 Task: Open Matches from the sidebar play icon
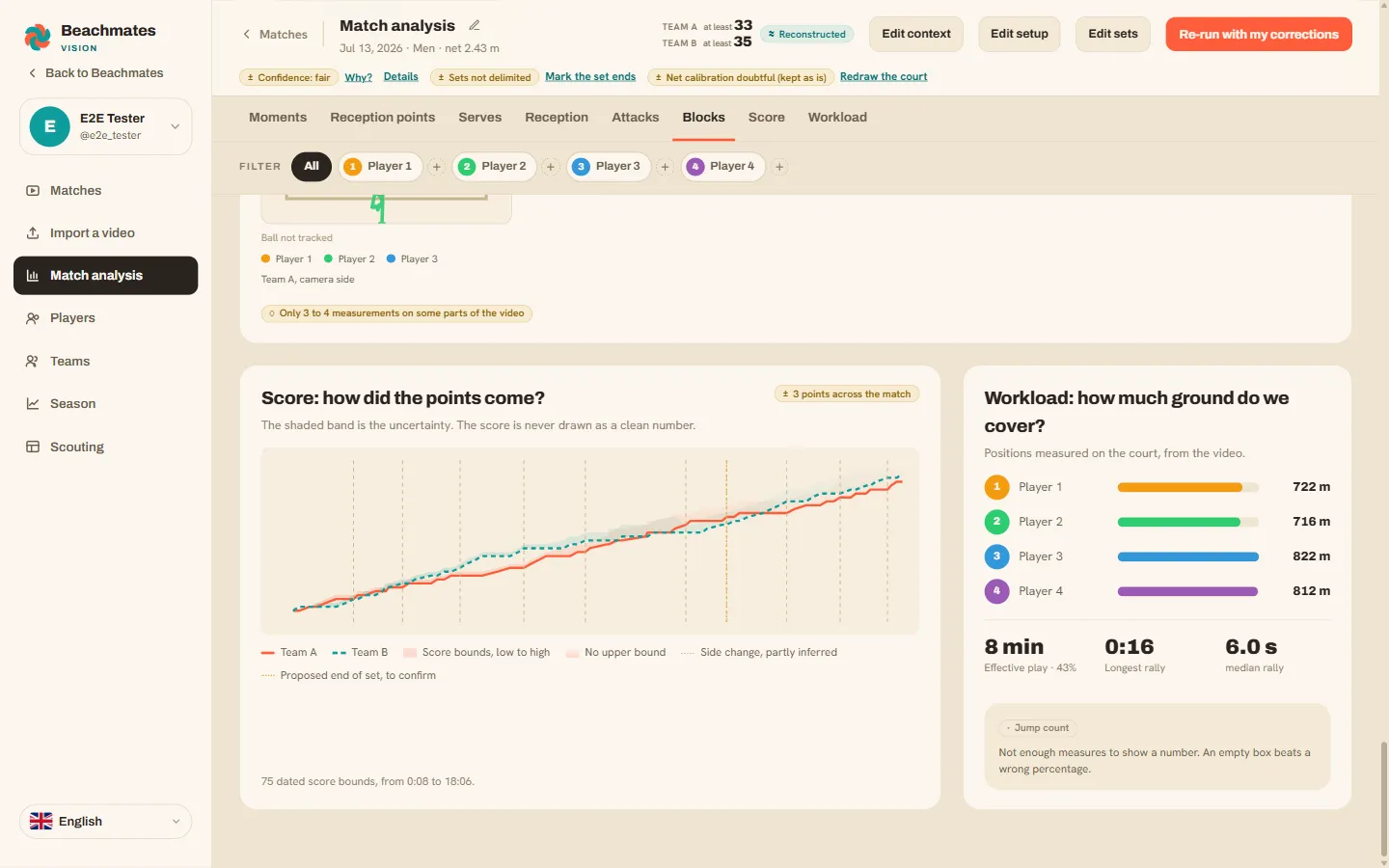(33, 191)
